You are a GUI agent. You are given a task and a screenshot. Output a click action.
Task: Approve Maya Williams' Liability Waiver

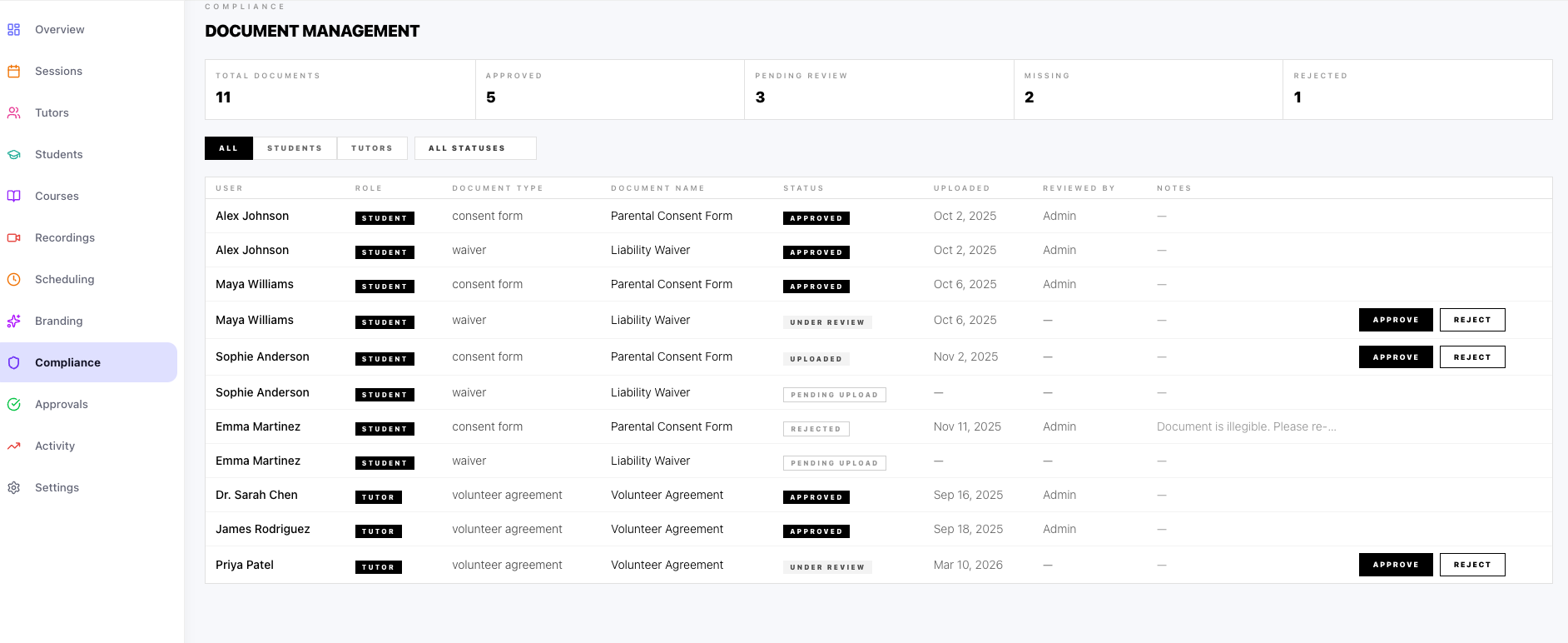[1395, 320]
